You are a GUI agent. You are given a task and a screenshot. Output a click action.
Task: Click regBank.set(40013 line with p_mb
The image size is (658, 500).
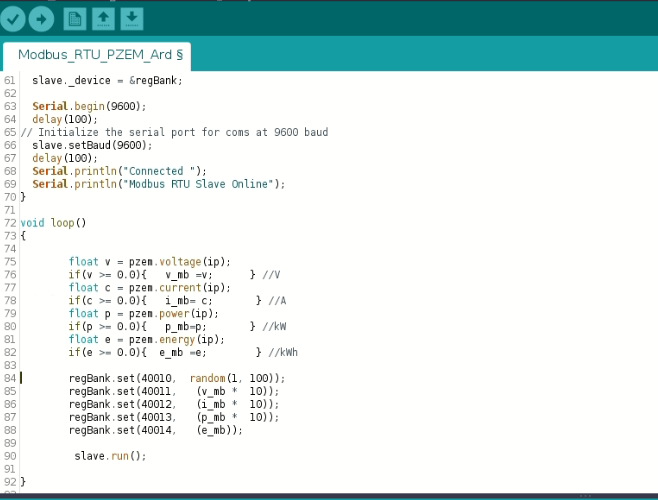click(174, 418)
